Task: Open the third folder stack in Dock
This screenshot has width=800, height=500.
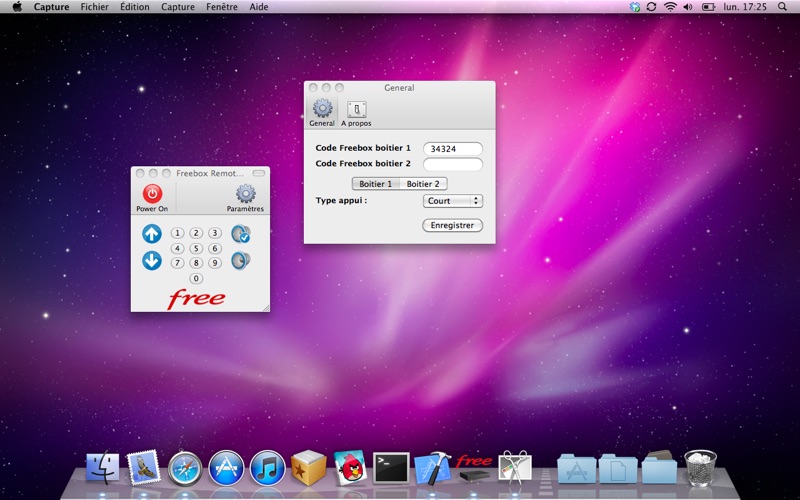Action: point(659,467)
